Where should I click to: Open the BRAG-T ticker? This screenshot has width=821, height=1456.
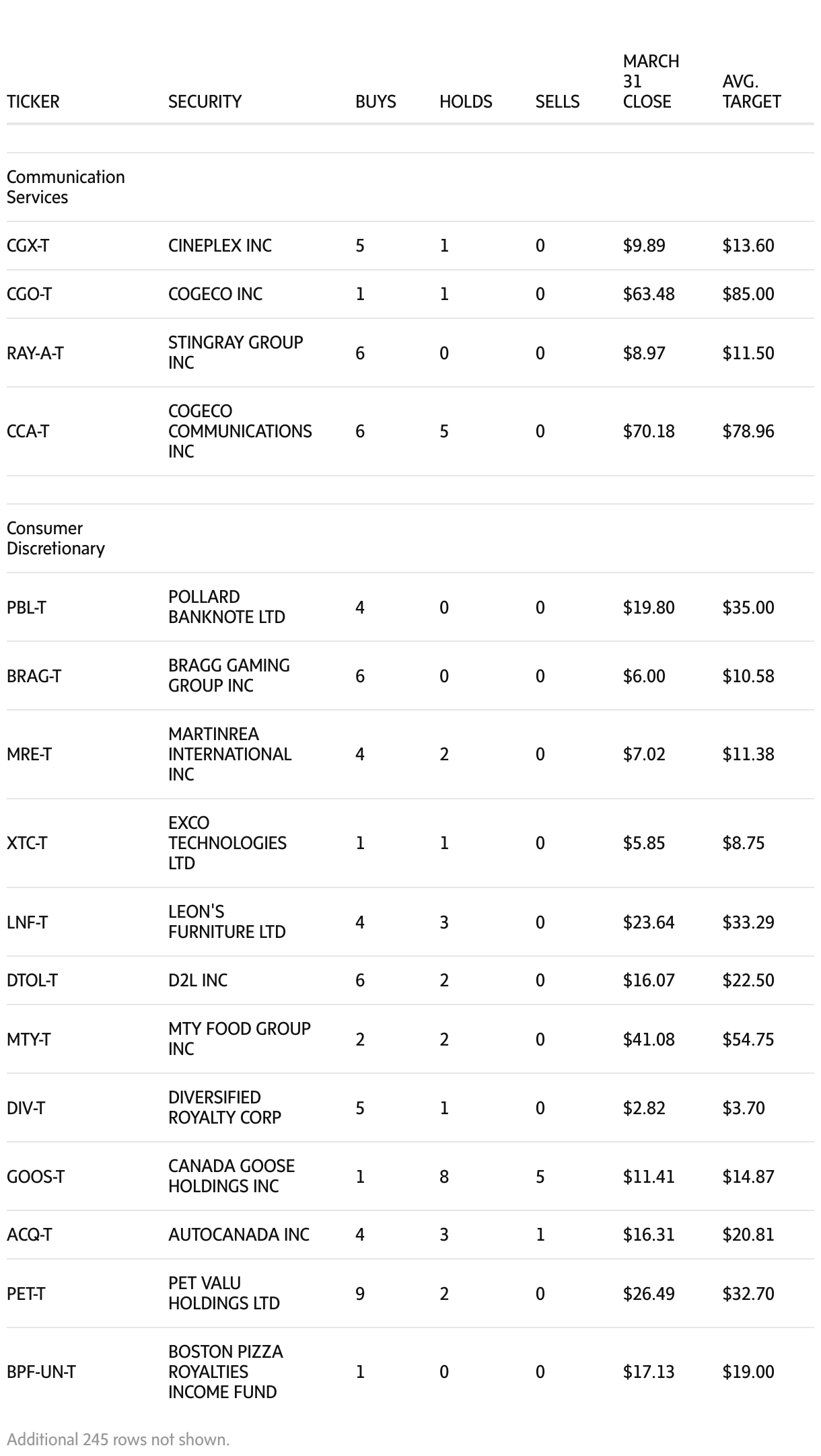click(x=34, y=676)
